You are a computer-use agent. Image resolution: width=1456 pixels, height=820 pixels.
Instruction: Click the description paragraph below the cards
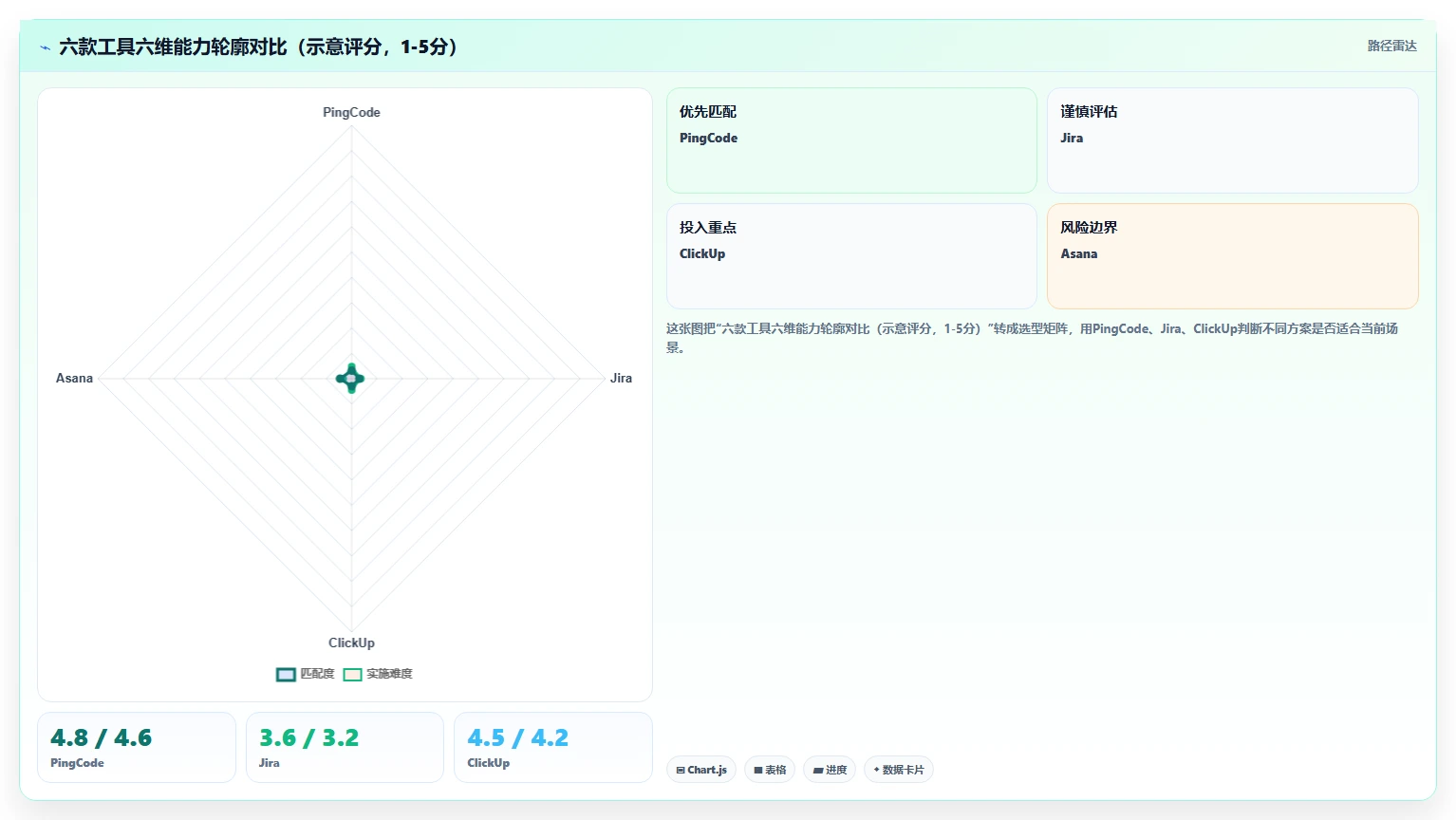point(1032,338)
